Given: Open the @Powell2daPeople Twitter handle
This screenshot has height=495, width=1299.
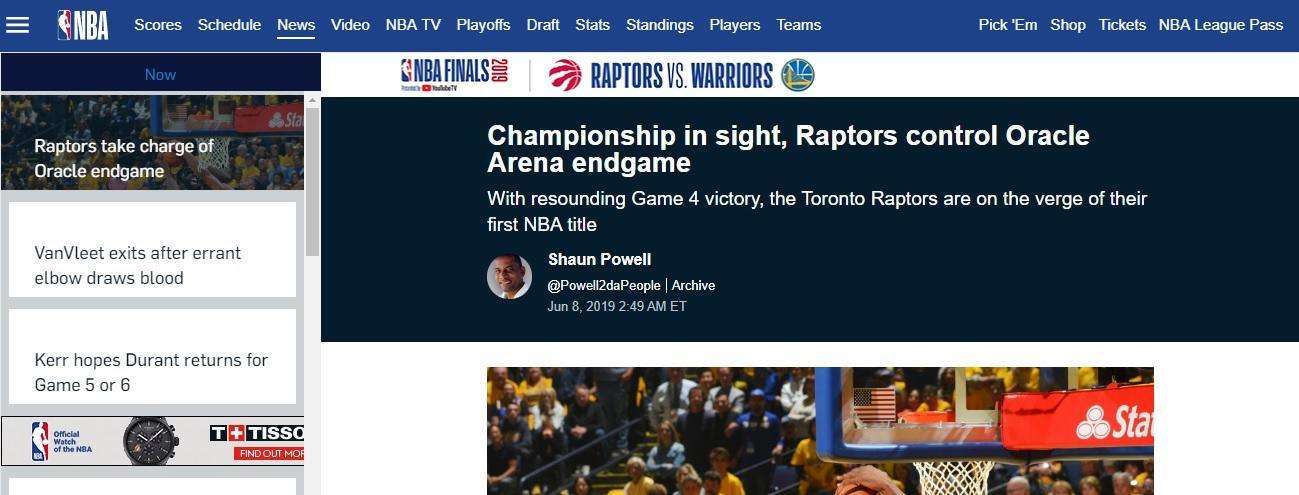Looking at the screenshot, I should 604,285.
